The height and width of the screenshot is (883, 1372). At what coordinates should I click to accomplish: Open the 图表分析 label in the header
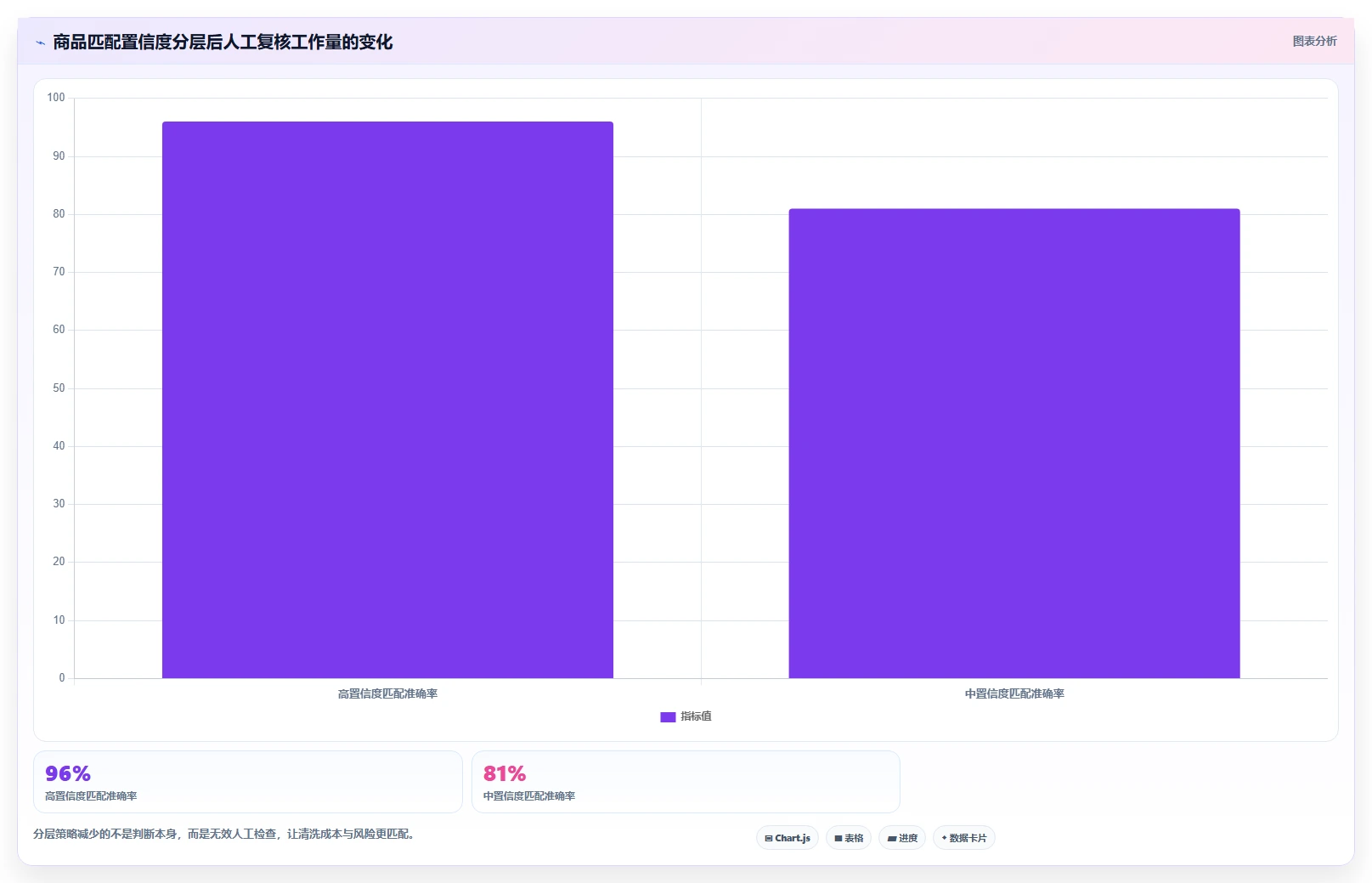pos(1314,41)
